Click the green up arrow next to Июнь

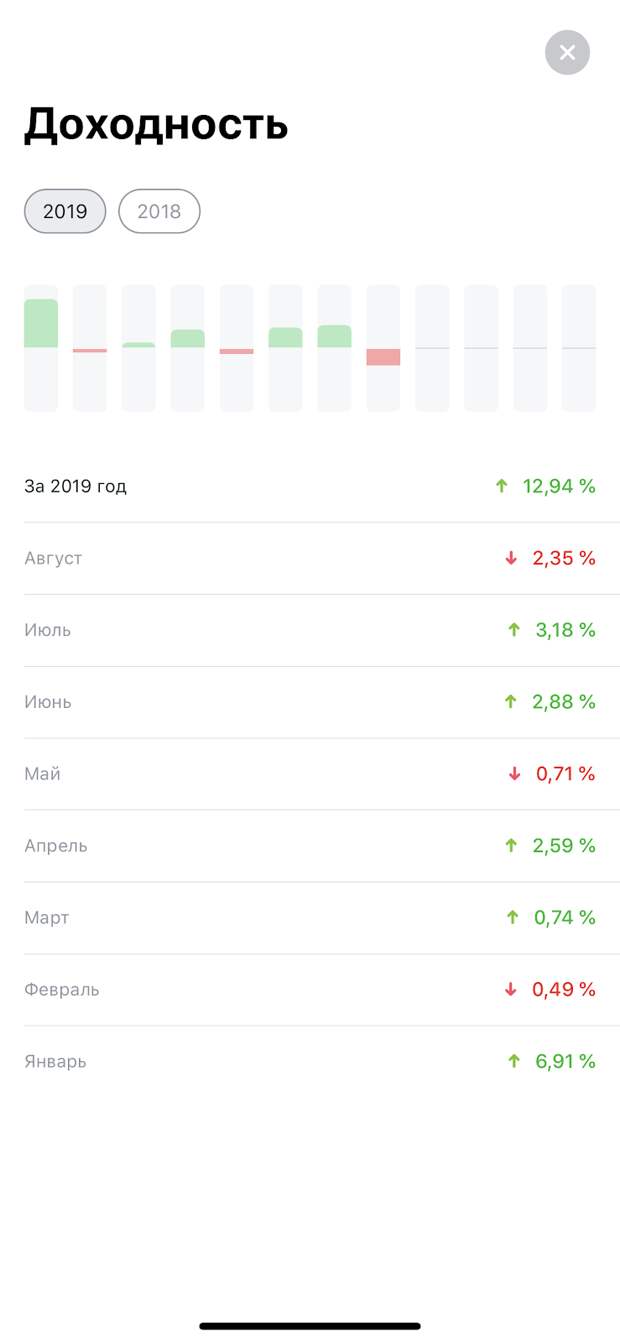[511, 702]
